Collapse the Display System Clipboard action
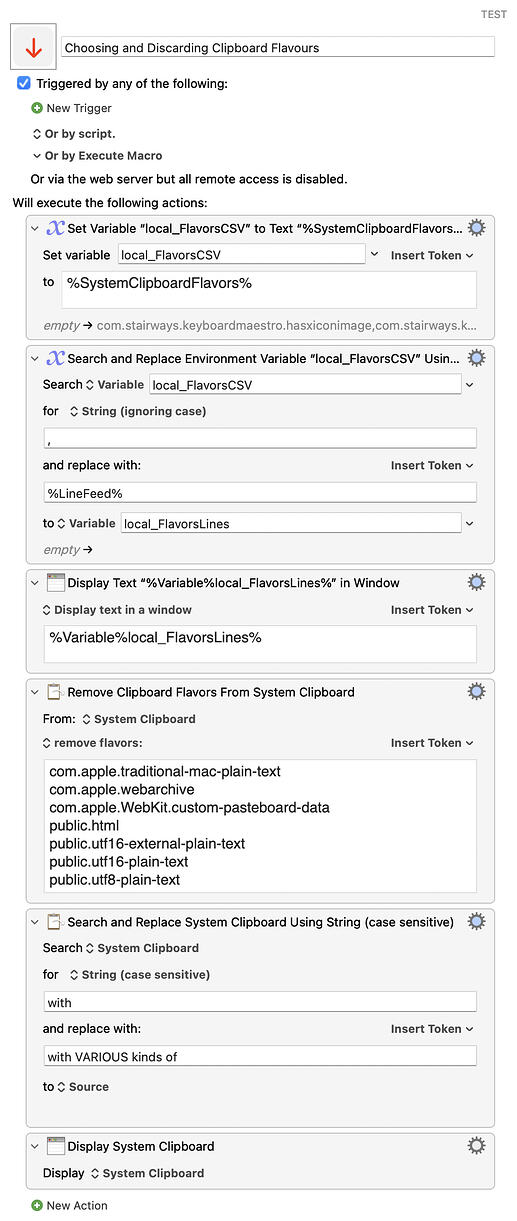This screenshot has height=1221, width=517. click(36, 1146)
